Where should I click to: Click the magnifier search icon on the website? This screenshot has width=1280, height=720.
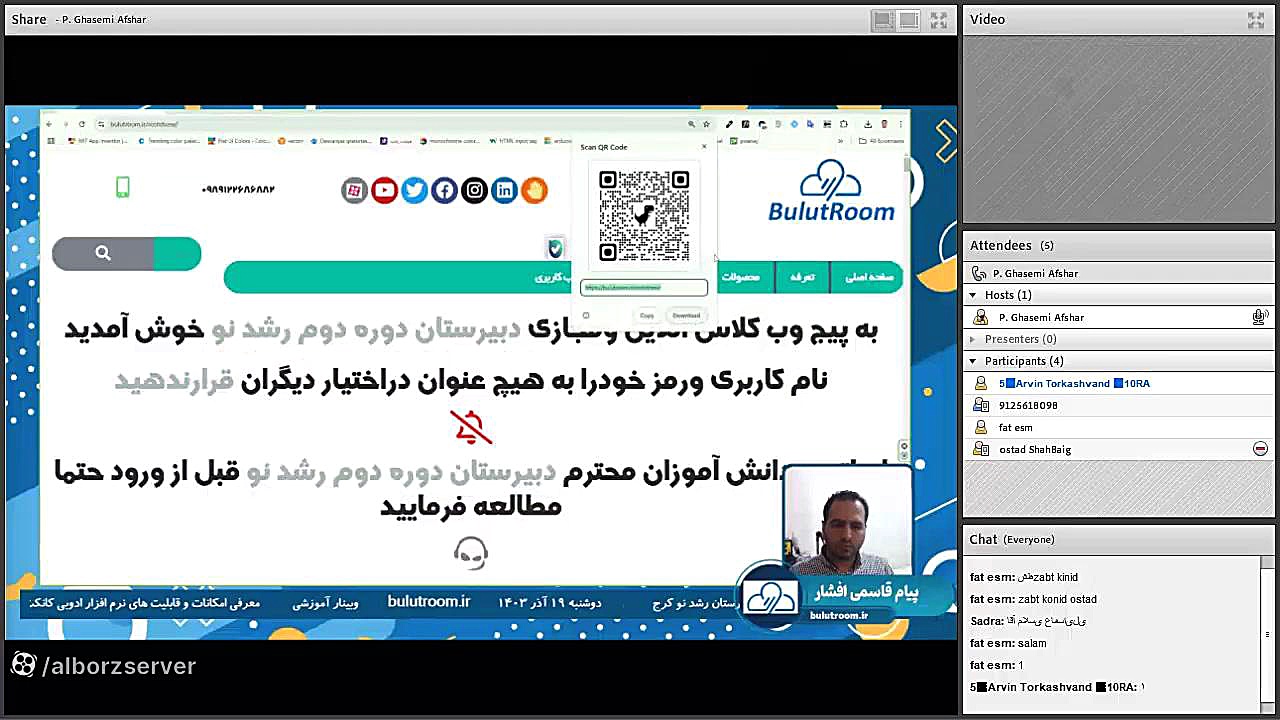point(103,253)
